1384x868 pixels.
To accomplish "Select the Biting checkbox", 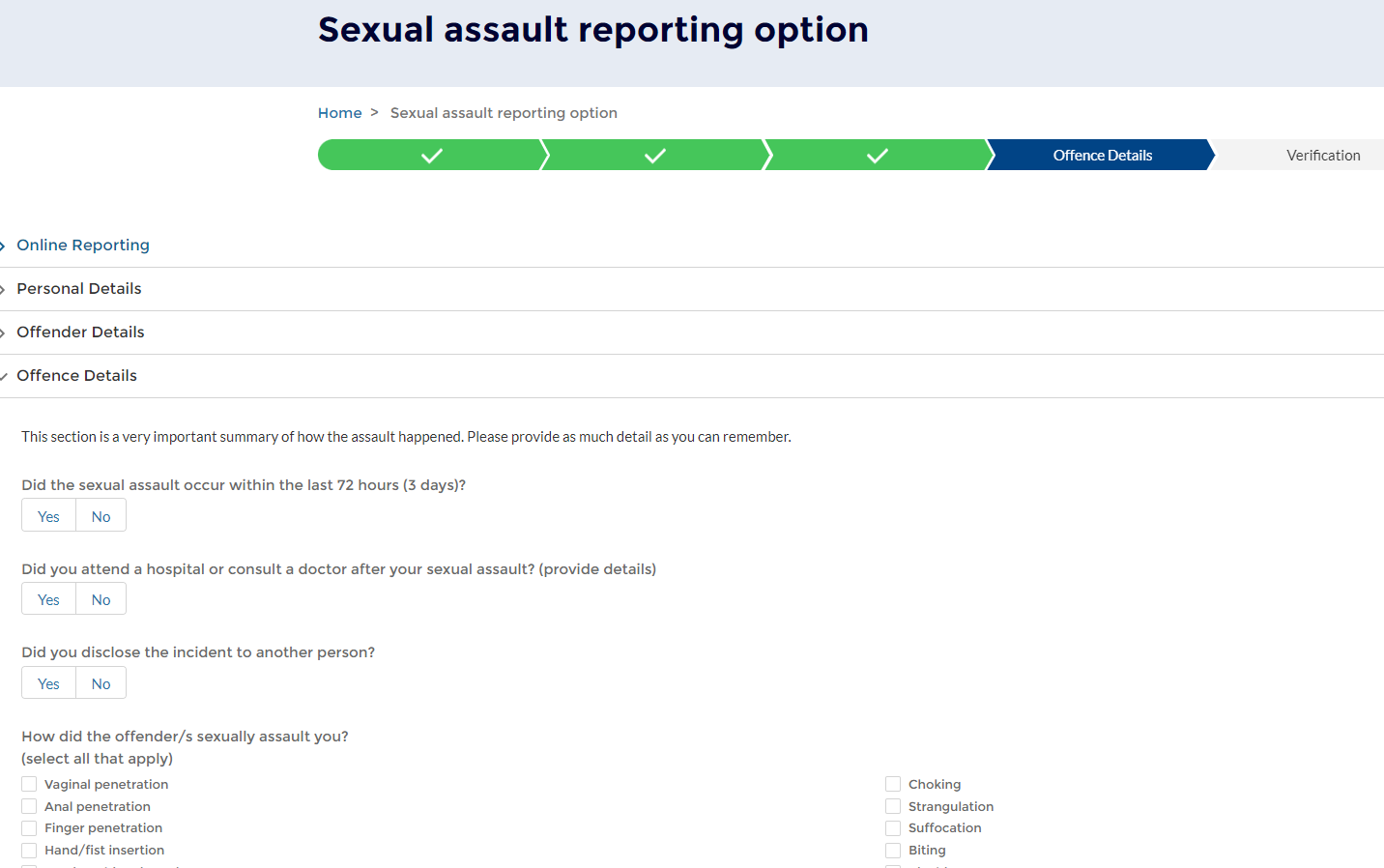I will [x=892, y=850].
